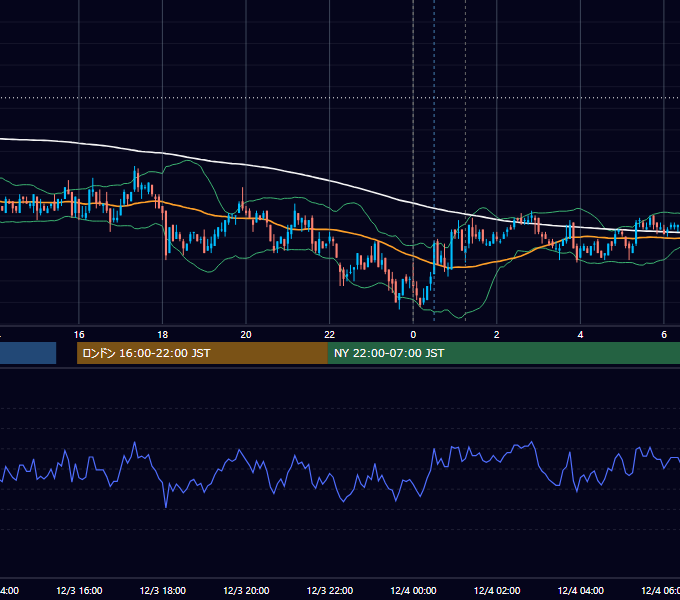This screenshot has width=680, height=600.
Task: Click the 12/4 02:00 time axis label
Action: click(x=497, y=590)
